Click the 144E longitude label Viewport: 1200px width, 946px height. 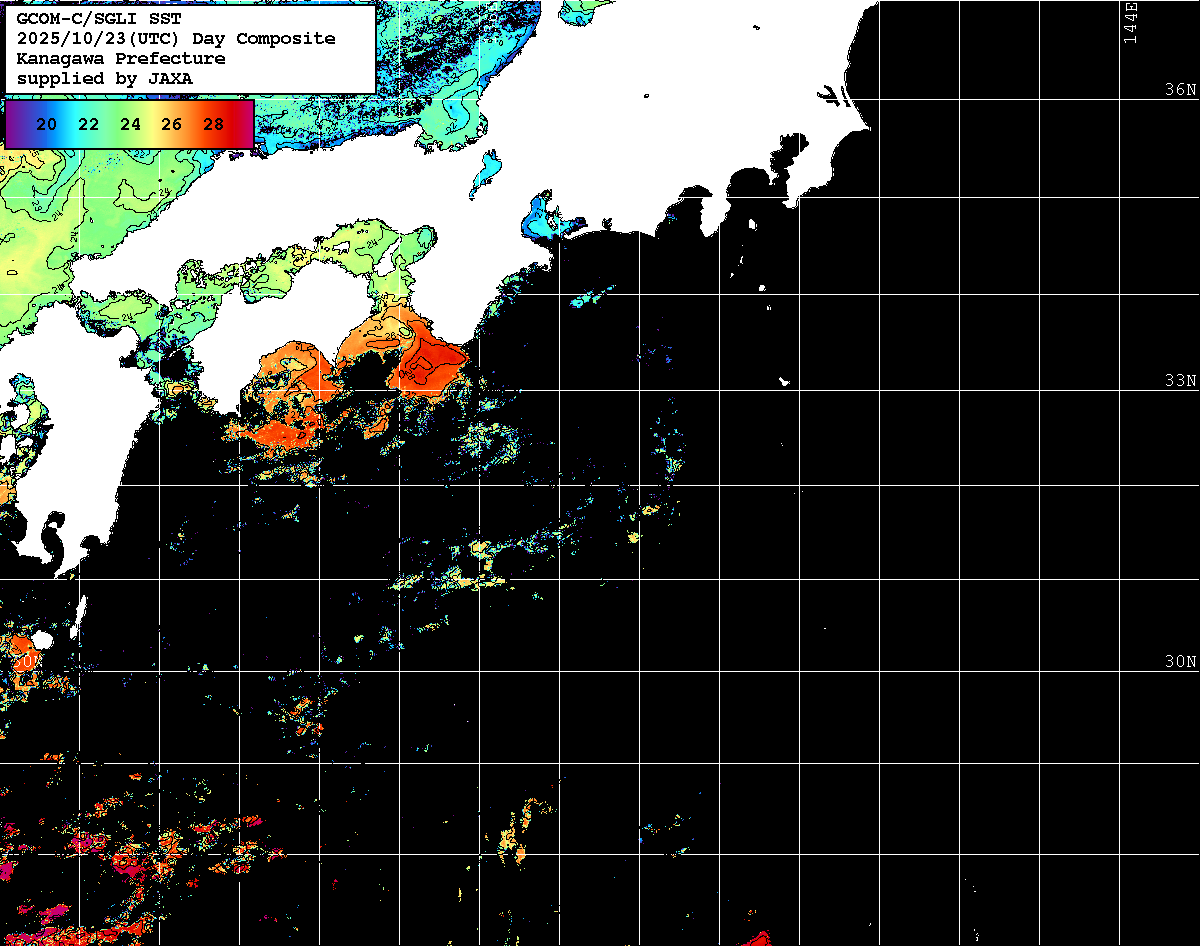point(1131,23)
